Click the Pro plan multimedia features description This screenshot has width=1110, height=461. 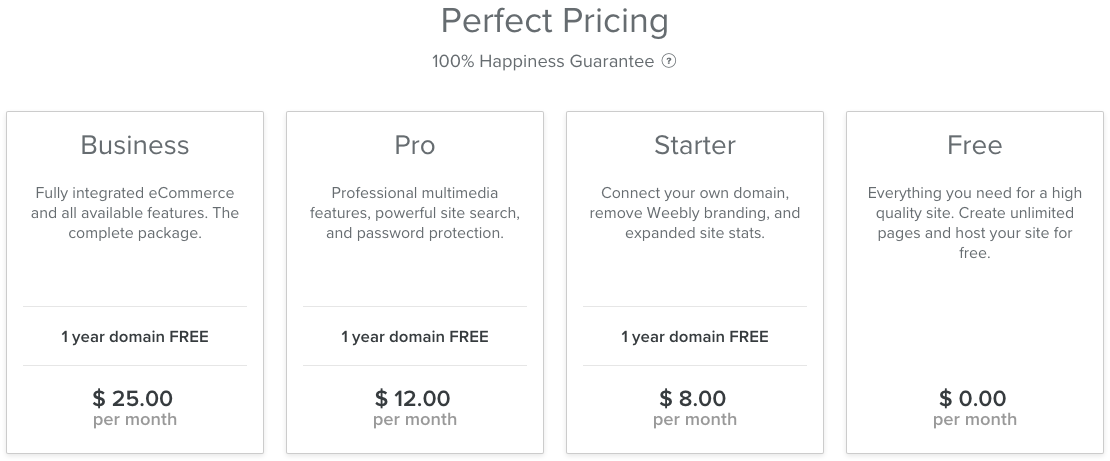point(415,213)
